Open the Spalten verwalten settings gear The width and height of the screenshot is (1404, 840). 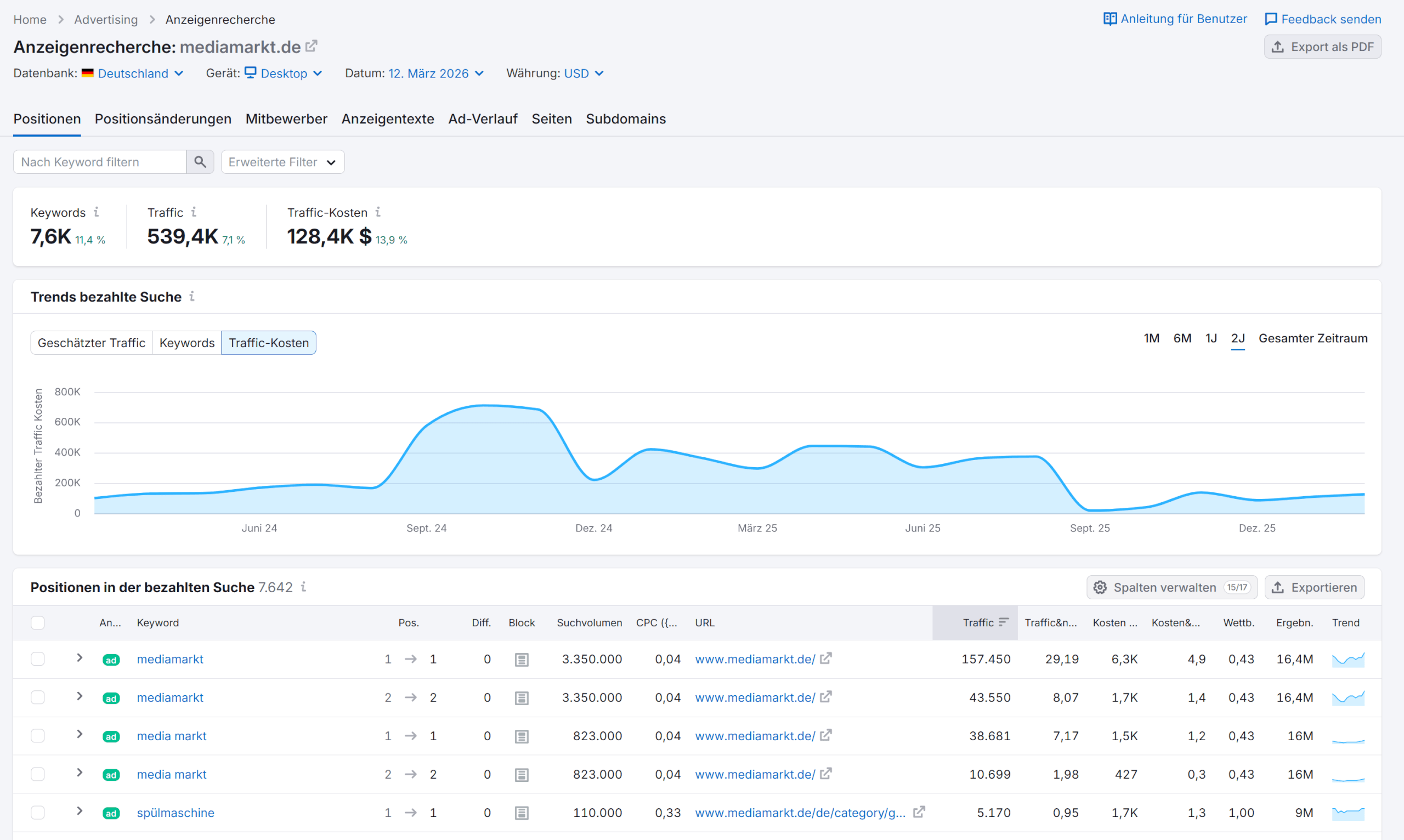[x=1100, y=587]
